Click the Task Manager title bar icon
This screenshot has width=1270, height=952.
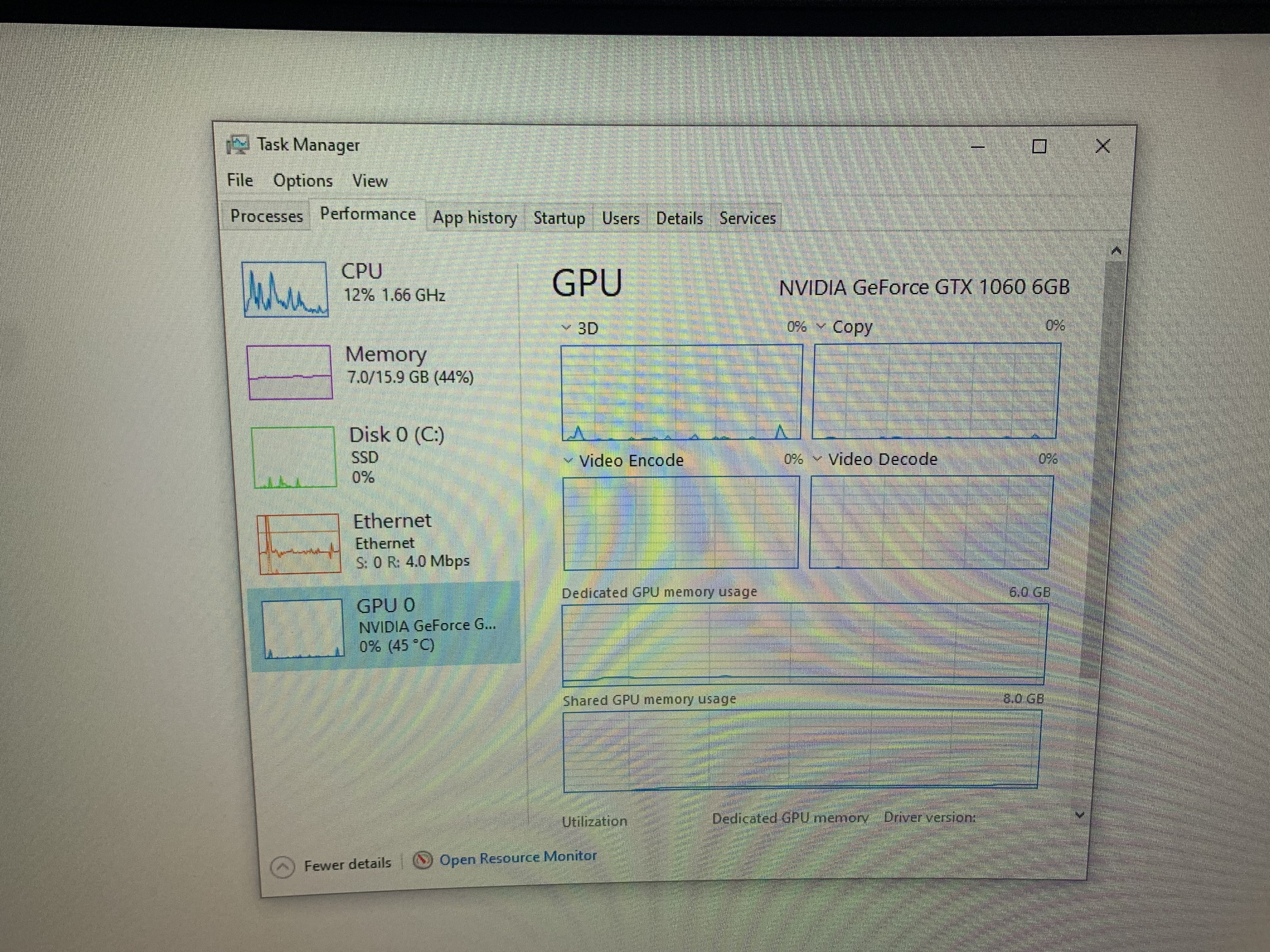[238, 144]
